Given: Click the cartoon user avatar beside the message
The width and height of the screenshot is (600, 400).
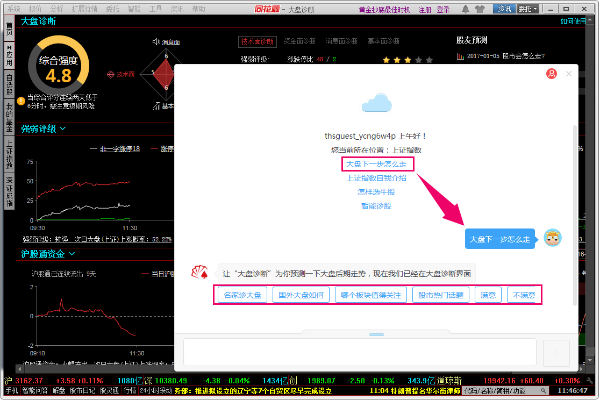Looking at the screenshot, I should click(x=553, y=238).
